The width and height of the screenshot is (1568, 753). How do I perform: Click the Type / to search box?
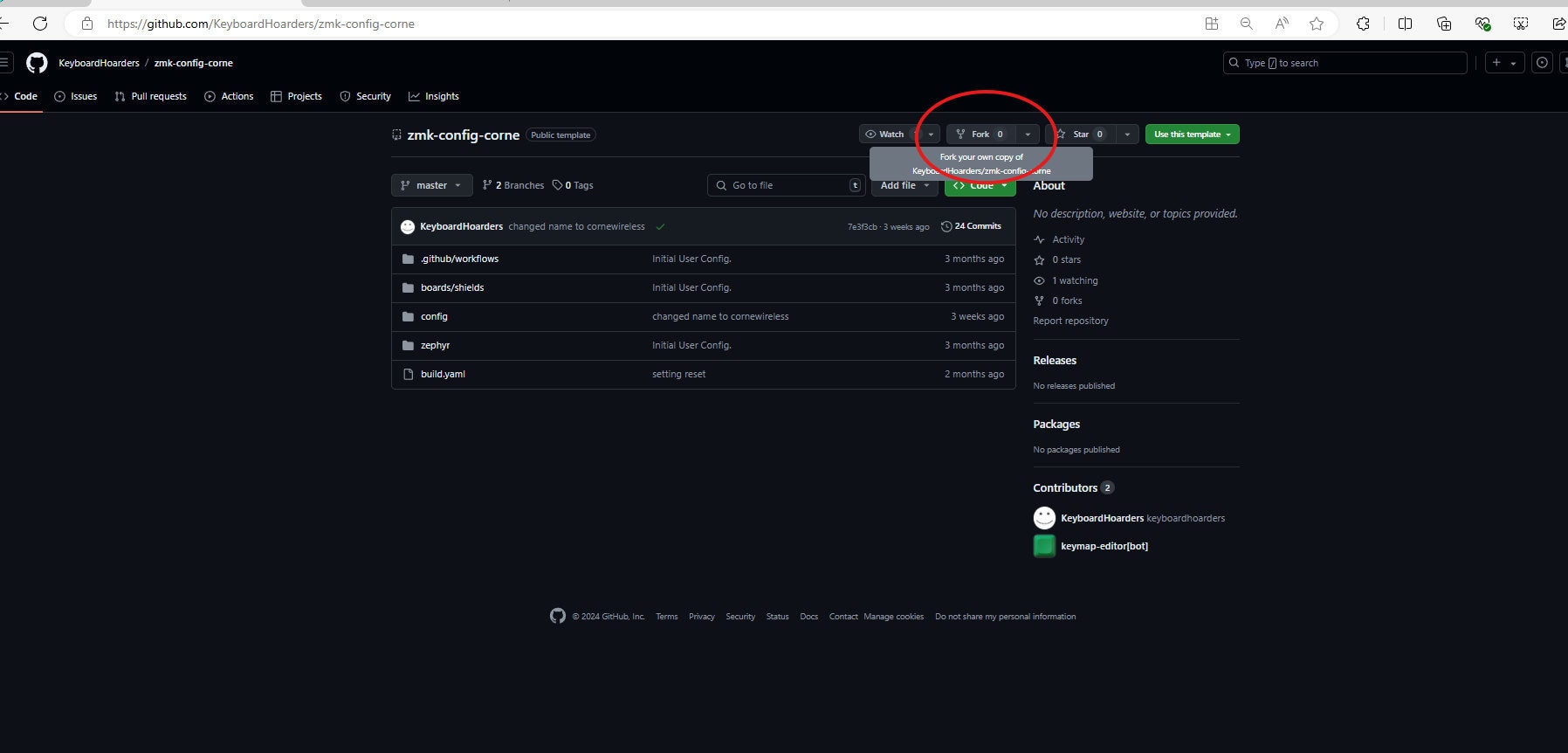coord(1345,63)
